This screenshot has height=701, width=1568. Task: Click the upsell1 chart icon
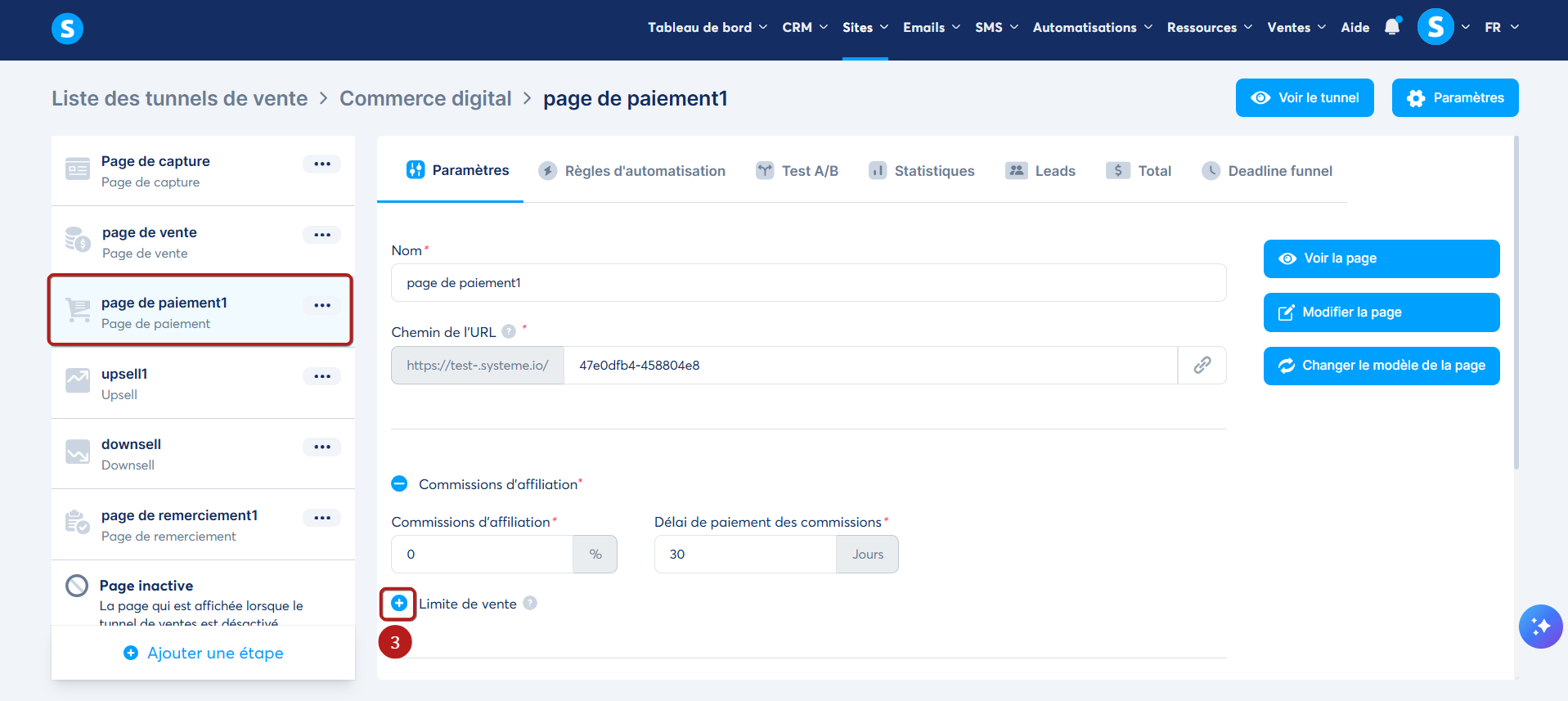click(x=78, y=380)
